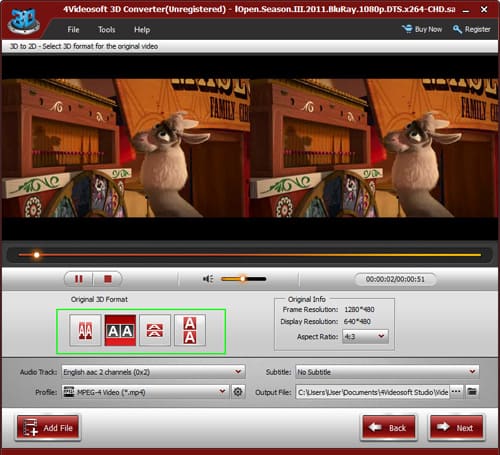Image resolution: width=500 pixels, height=455 pixels.
Task: Click the Output File path field
Action: tap(373, 392)
